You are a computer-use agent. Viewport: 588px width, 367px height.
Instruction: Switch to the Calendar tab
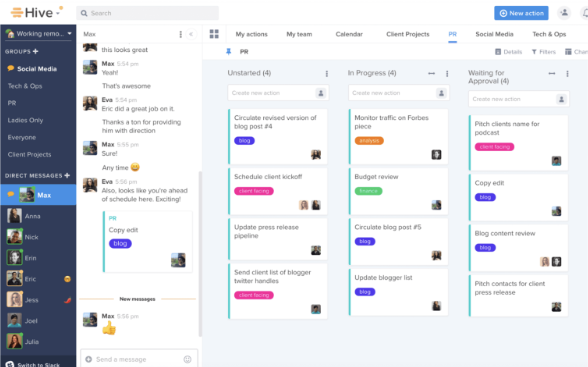[349, 34]
